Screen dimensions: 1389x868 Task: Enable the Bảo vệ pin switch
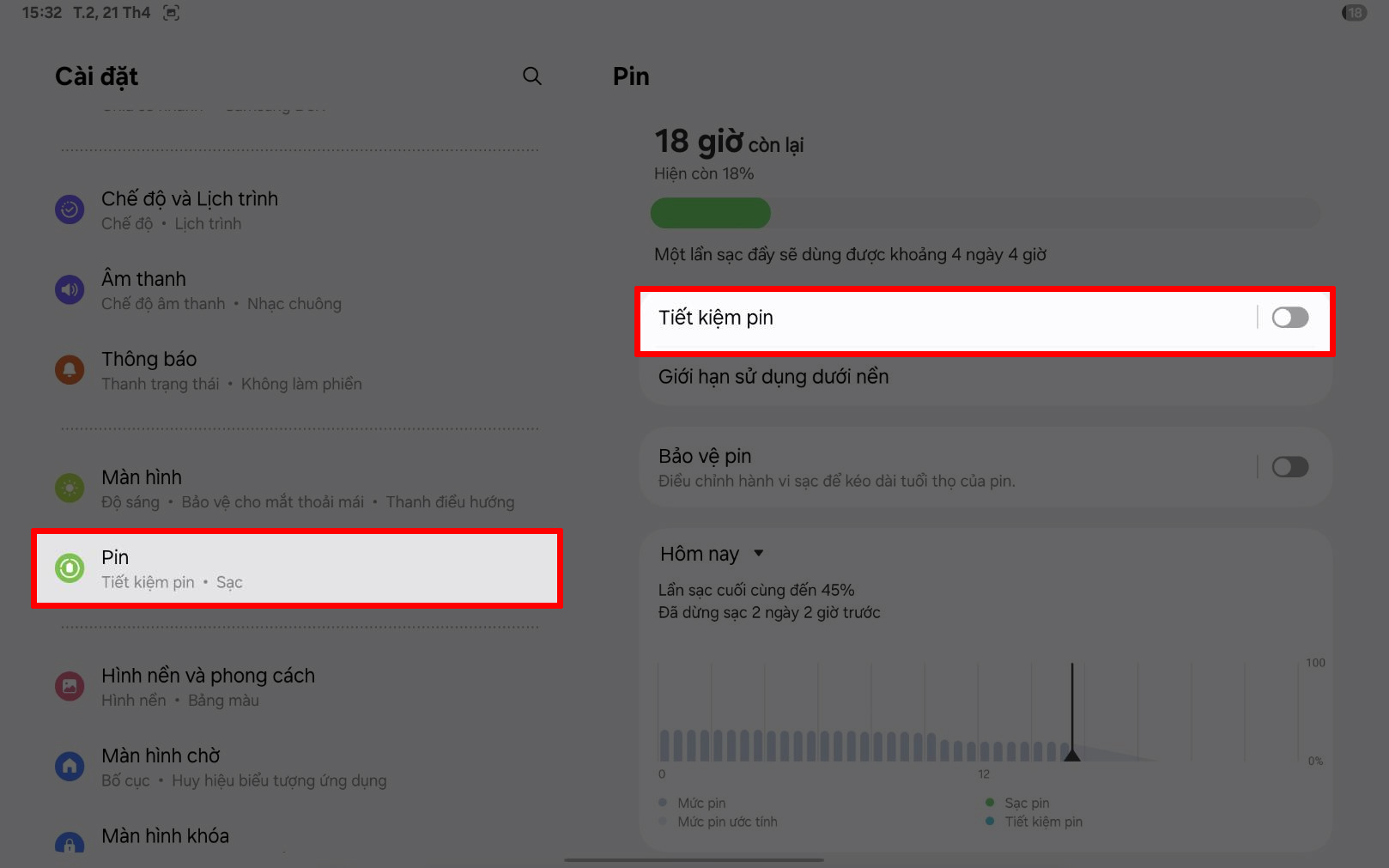(1289, 467)
